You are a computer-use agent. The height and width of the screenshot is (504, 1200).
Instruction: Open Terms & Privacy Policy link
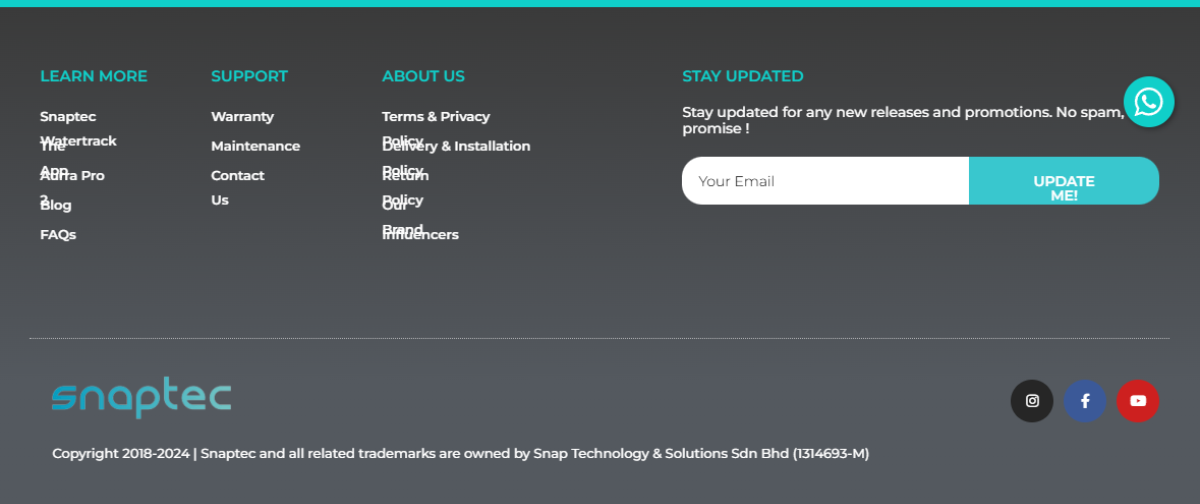[436, 129]
